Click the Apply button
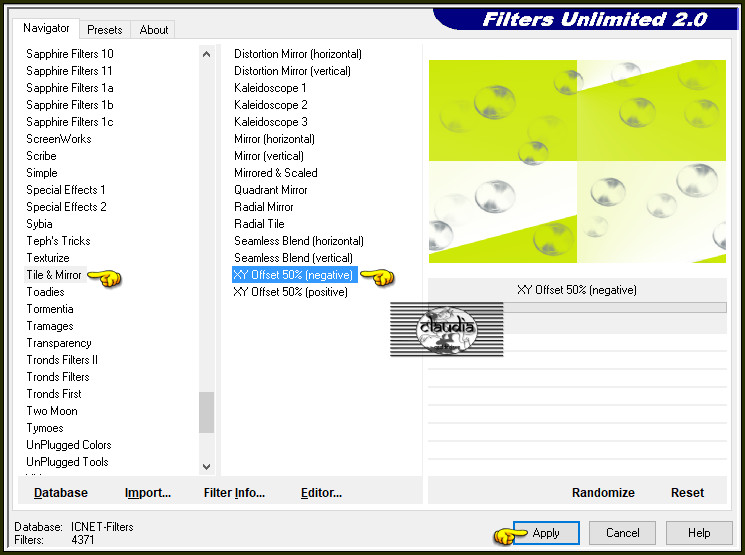745x555 pixels. tap(546, 533)
